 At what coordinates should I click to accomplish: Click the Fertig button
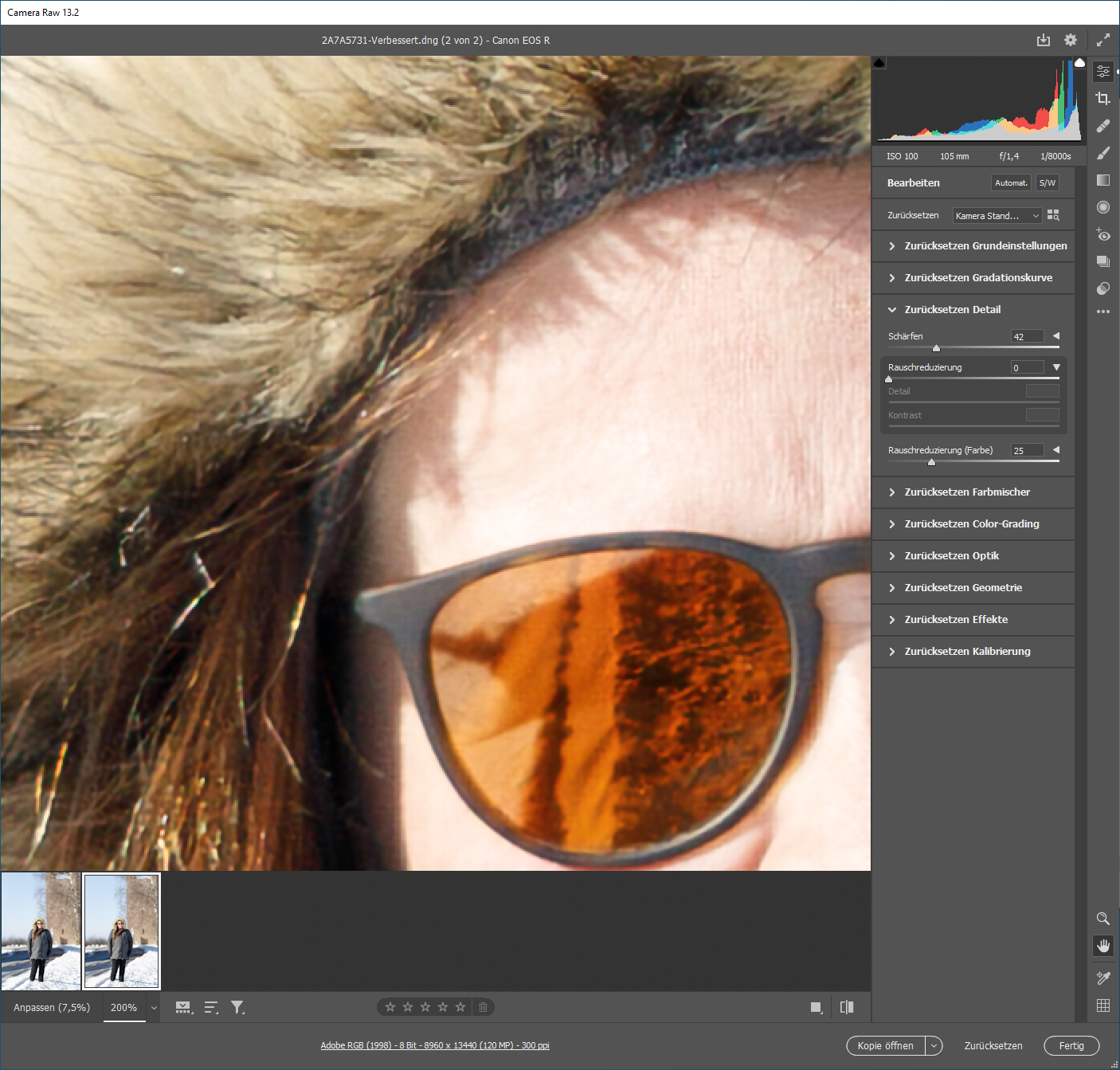(x=1071, y=1045)
